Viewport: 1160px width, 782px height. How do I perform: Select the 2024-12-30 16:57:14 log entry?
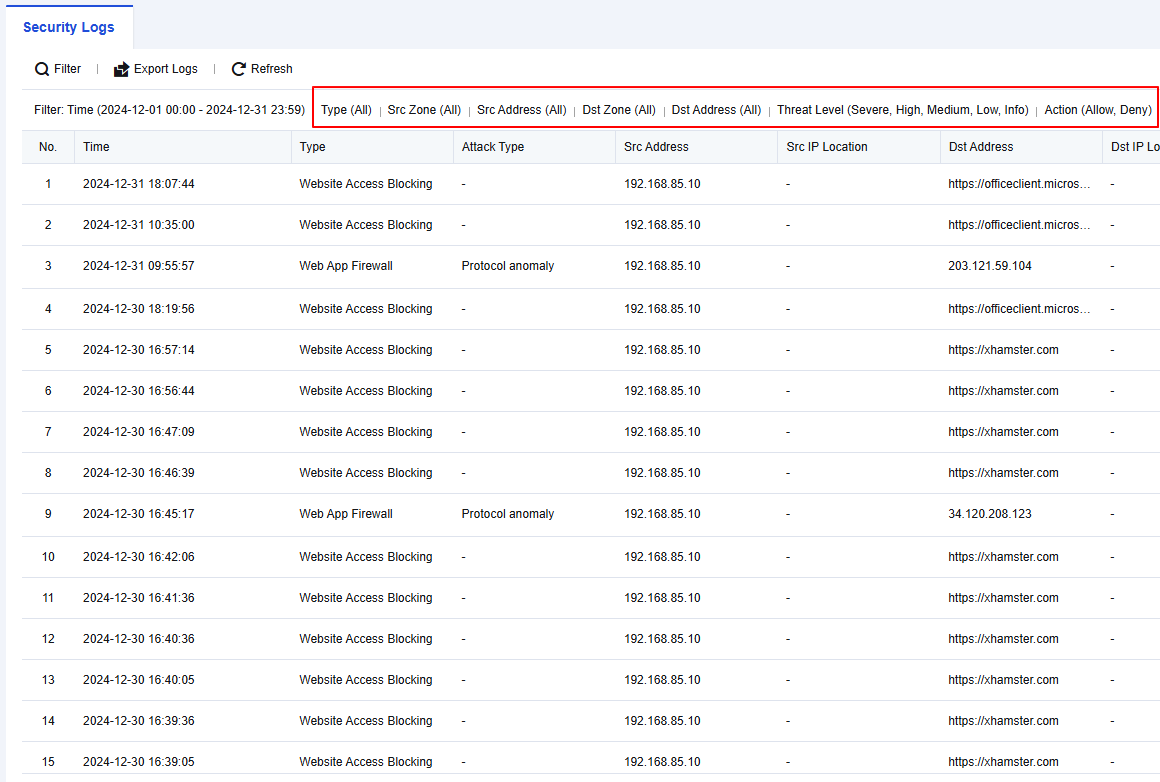click(139, 350)
